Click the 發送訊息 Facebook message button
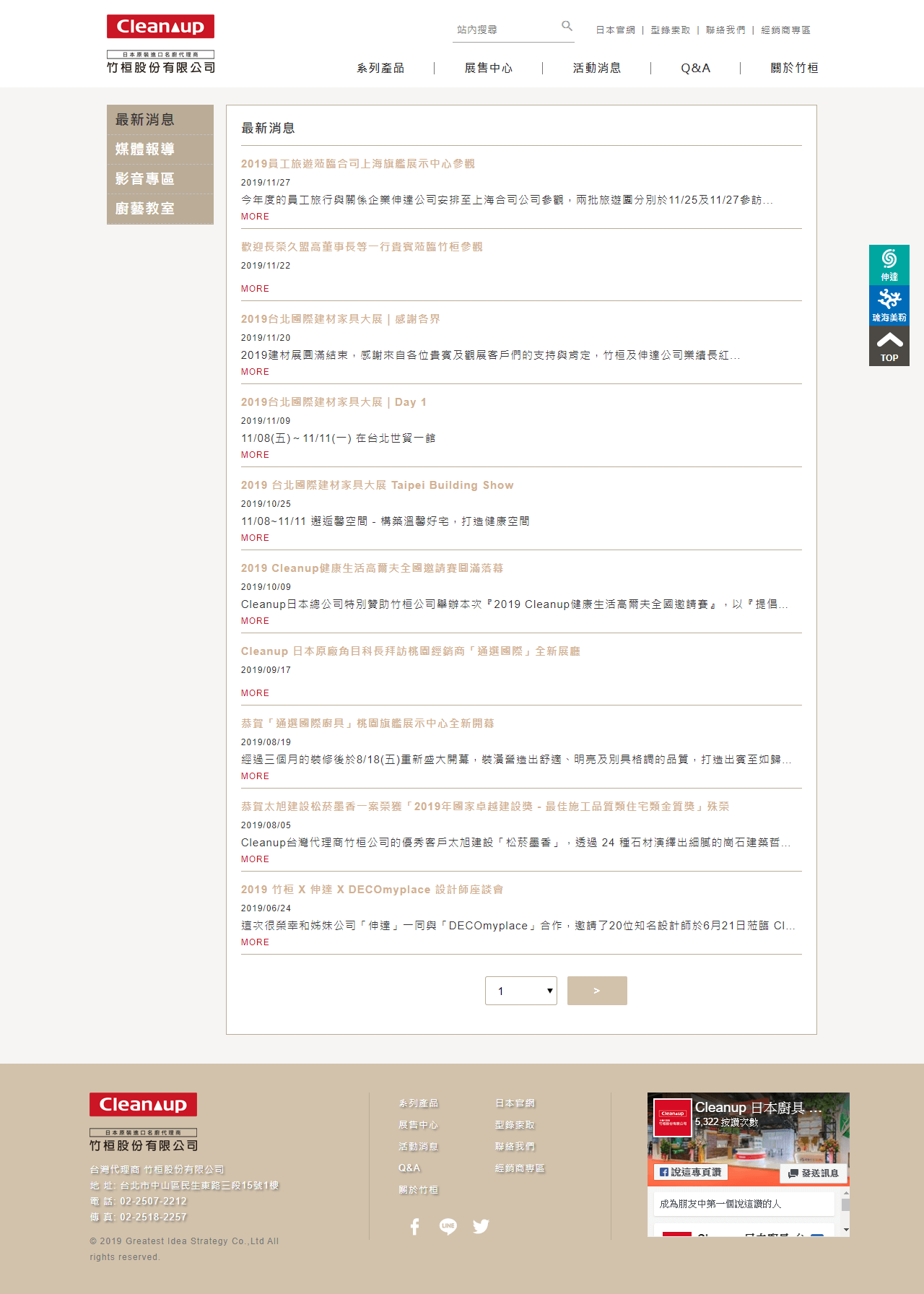The width and height of the screenshot is (924, 1294). (814, 1173)
